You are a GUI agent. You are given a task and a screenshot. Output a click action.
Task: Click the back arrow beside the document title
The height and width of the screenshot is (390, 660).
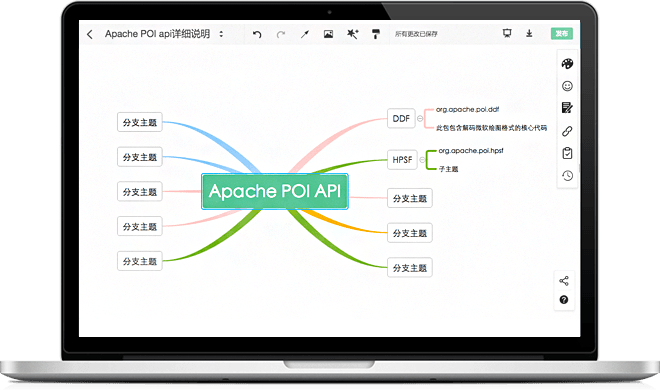(90, 34)
